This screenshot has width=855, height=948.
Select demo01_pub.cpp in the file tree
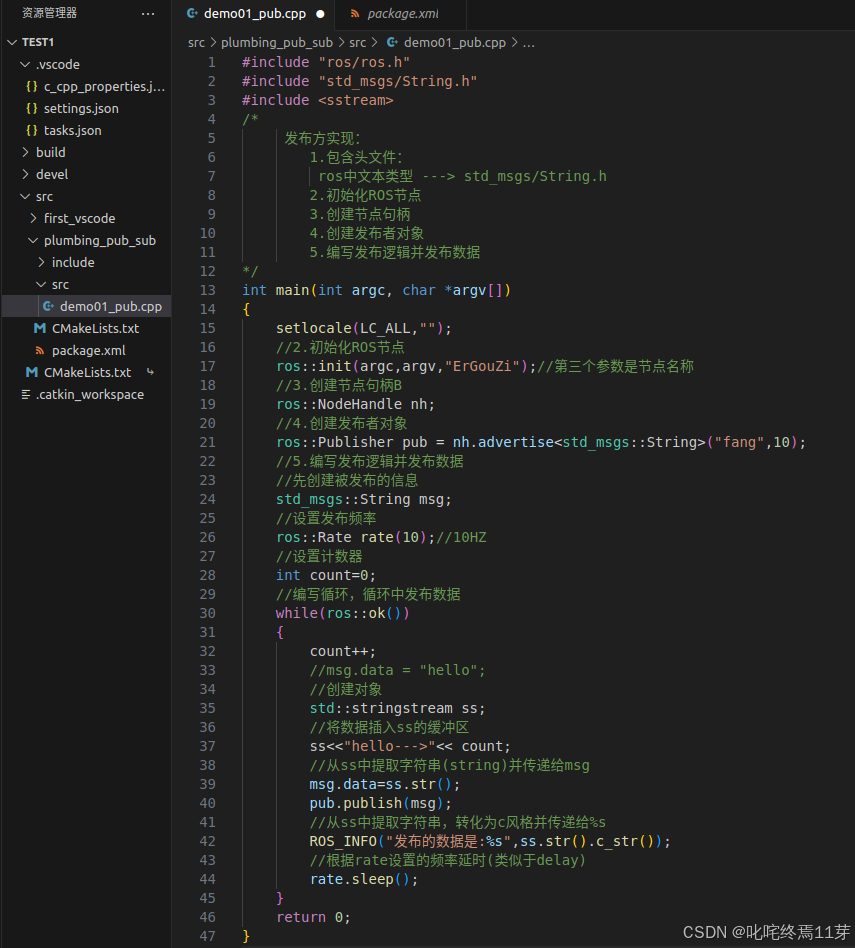click(111, 307)
